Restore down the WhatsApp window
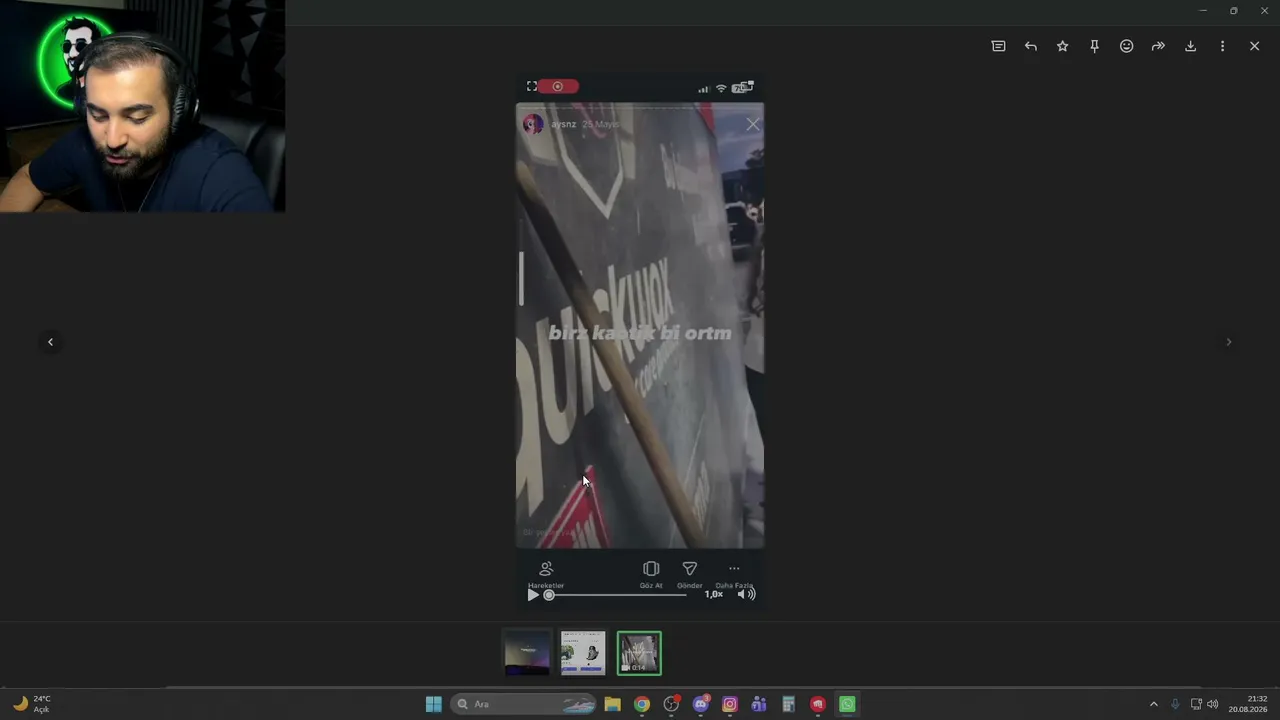The width and height of the screenshot is (1280, 720). 1233,11
